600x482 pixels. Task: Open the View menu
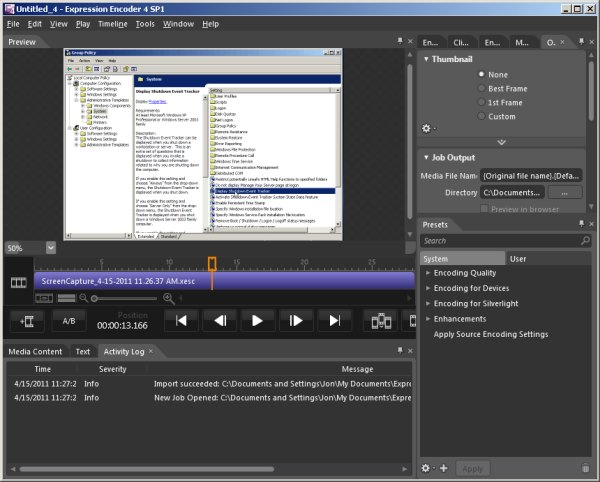pyautogui.click(x=59, y=24)
